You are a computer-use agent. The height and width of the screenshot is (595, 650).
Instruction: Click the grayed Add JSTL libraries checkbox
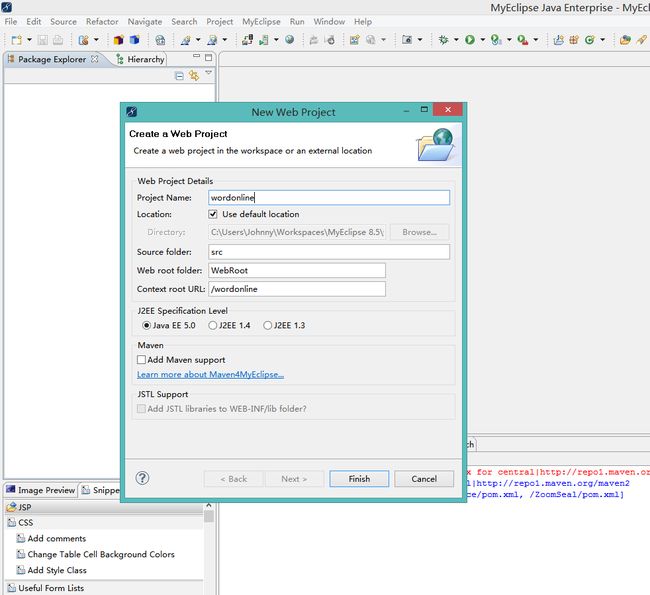pos(141,408)
